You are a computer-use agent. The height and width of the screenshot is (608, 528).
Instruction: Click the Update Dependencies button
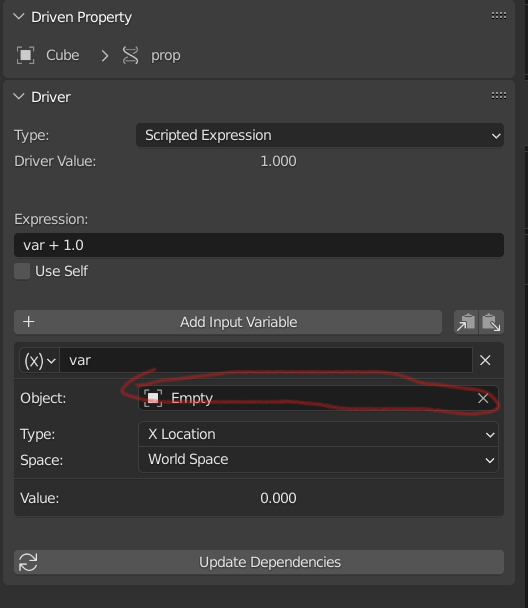(259, 562)
